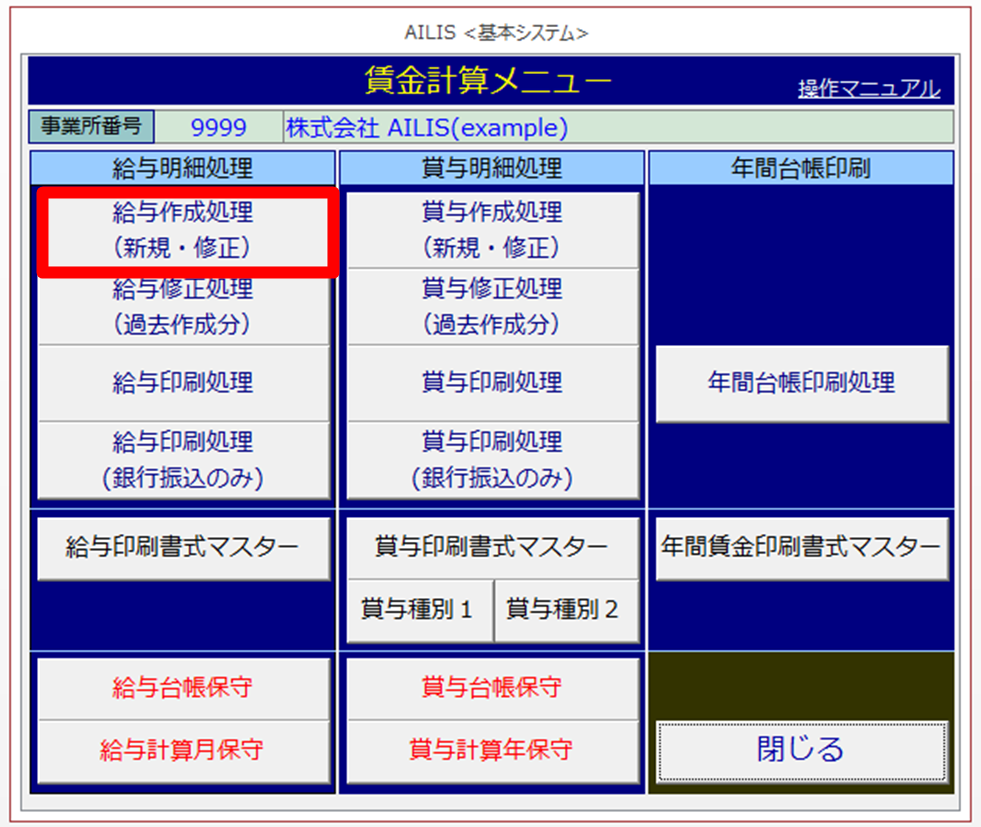Open 賞与台帳保守

[x=492, y=688]
